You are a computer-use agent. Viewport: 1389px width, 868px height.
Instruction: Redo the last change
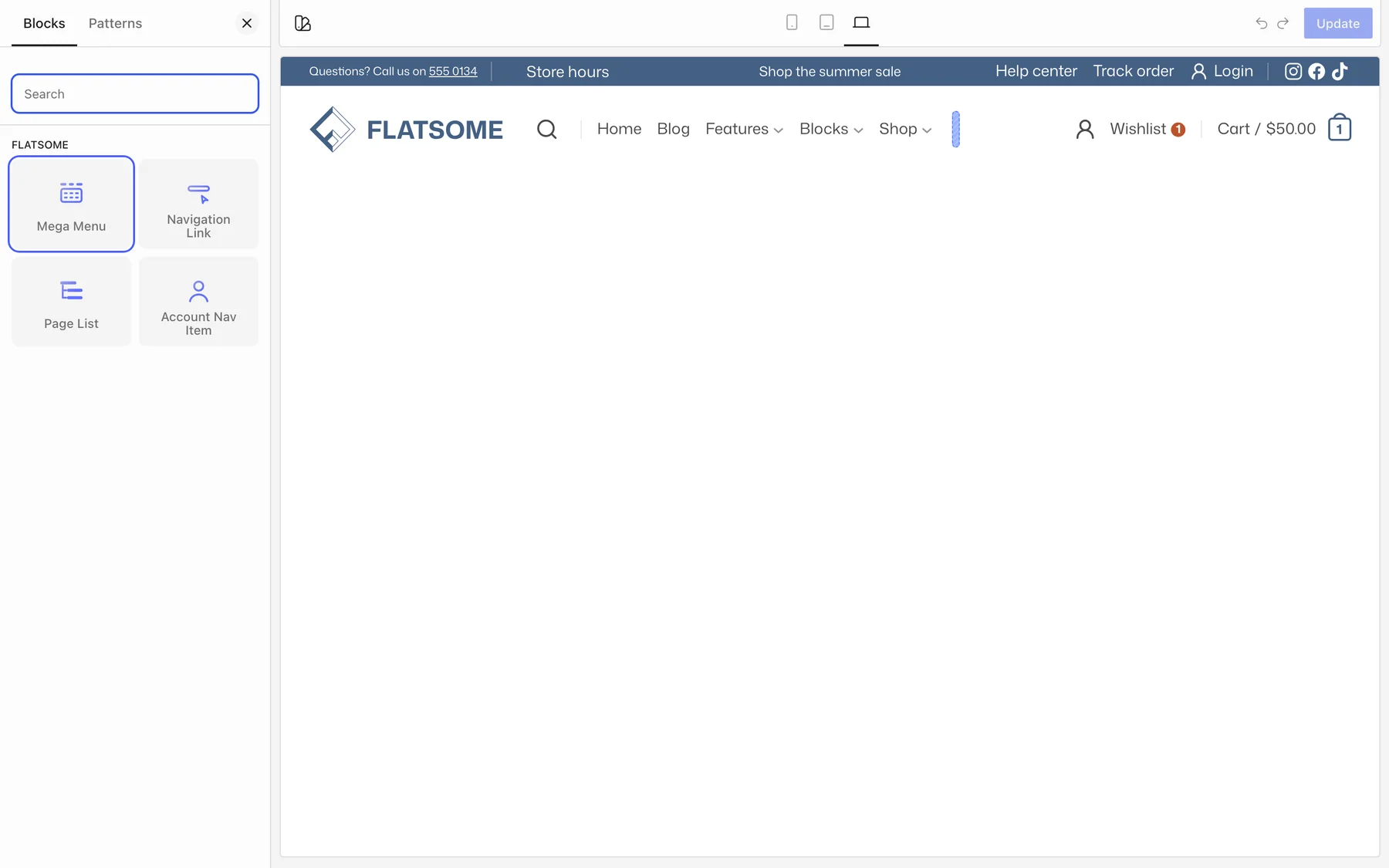point(1283,23)
